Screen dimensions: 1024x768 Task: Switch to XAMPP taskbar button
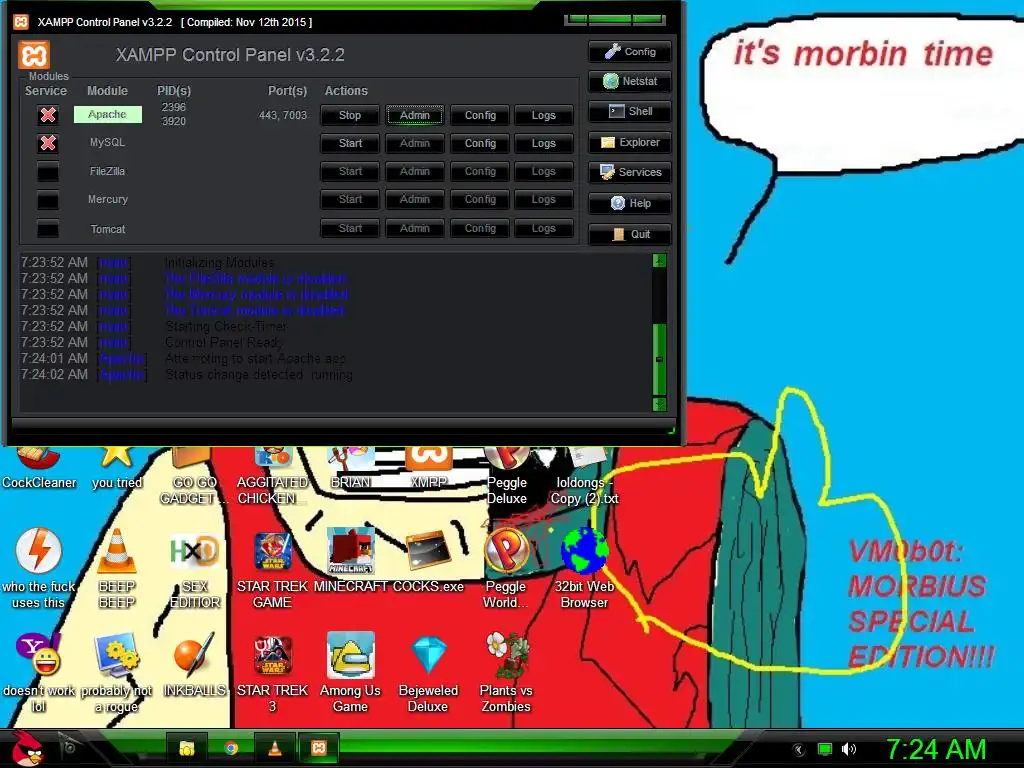pyautogui.click(x=319, y=748)
